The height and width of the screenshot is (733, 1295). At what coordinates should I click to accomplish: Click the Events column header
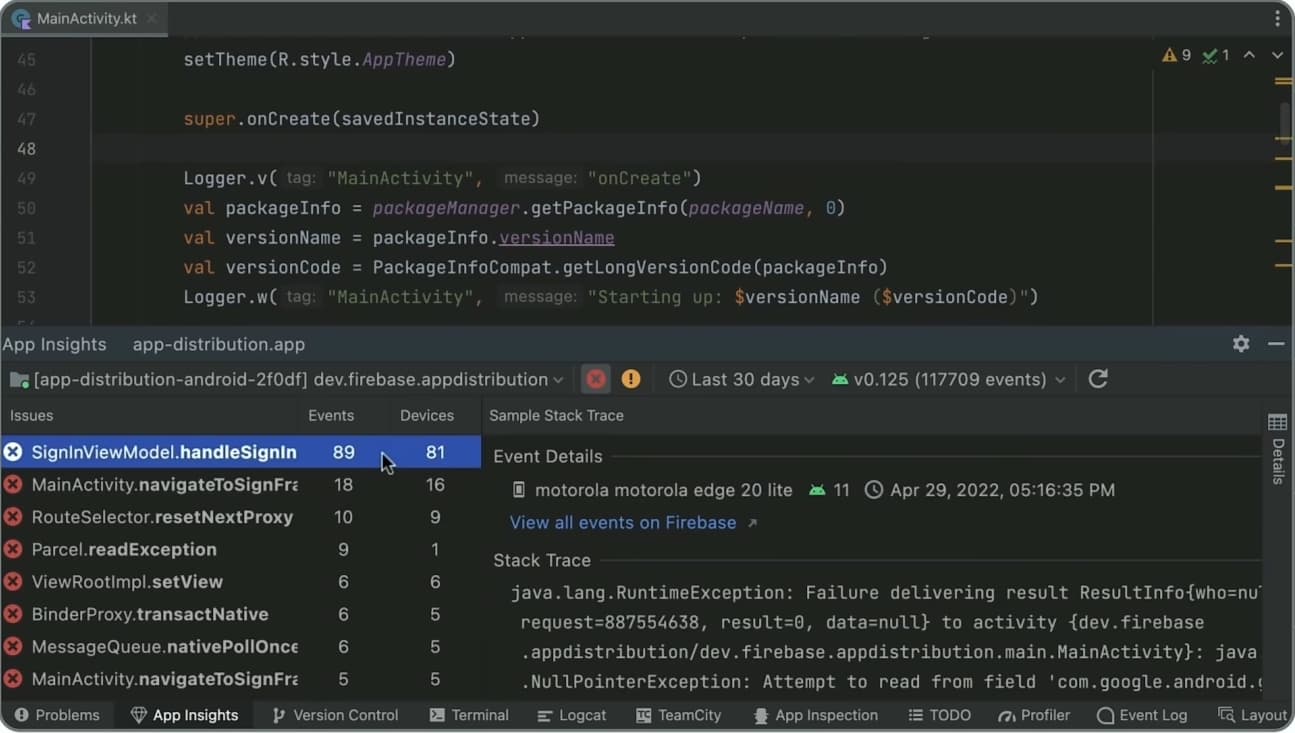tap(331, 415)
